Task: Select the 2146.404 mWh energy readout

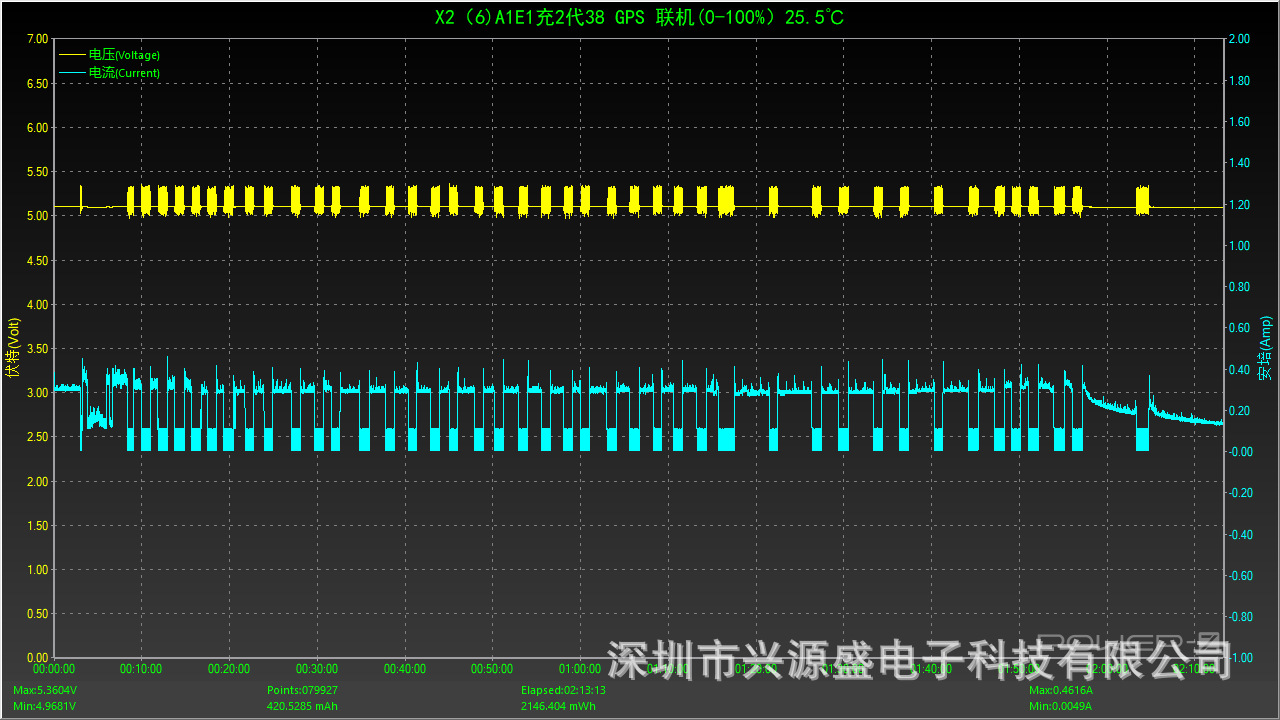Action: pos(558,706)
